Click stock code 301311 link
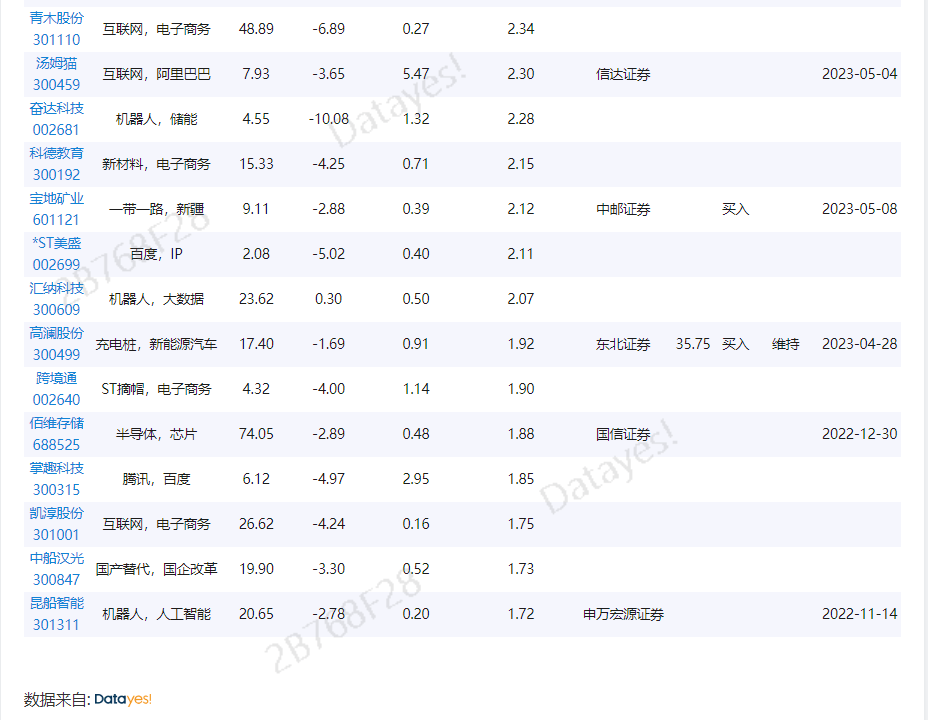928x720 pixels. (x=57, y=625)
